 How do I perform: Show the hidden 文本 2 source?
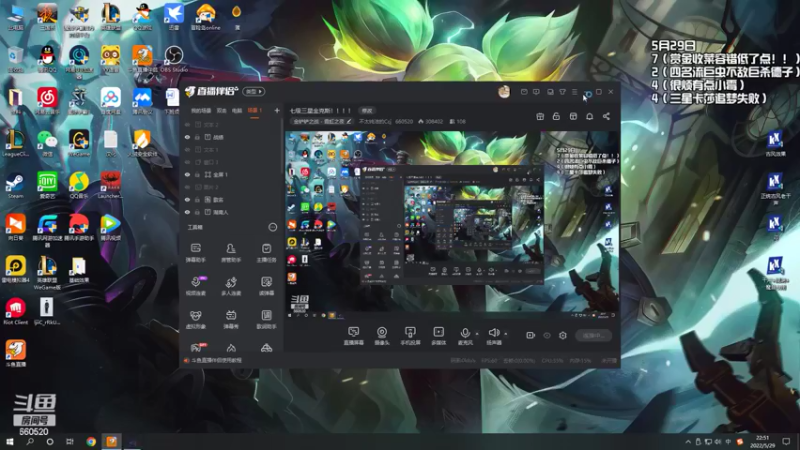point(187,124)
